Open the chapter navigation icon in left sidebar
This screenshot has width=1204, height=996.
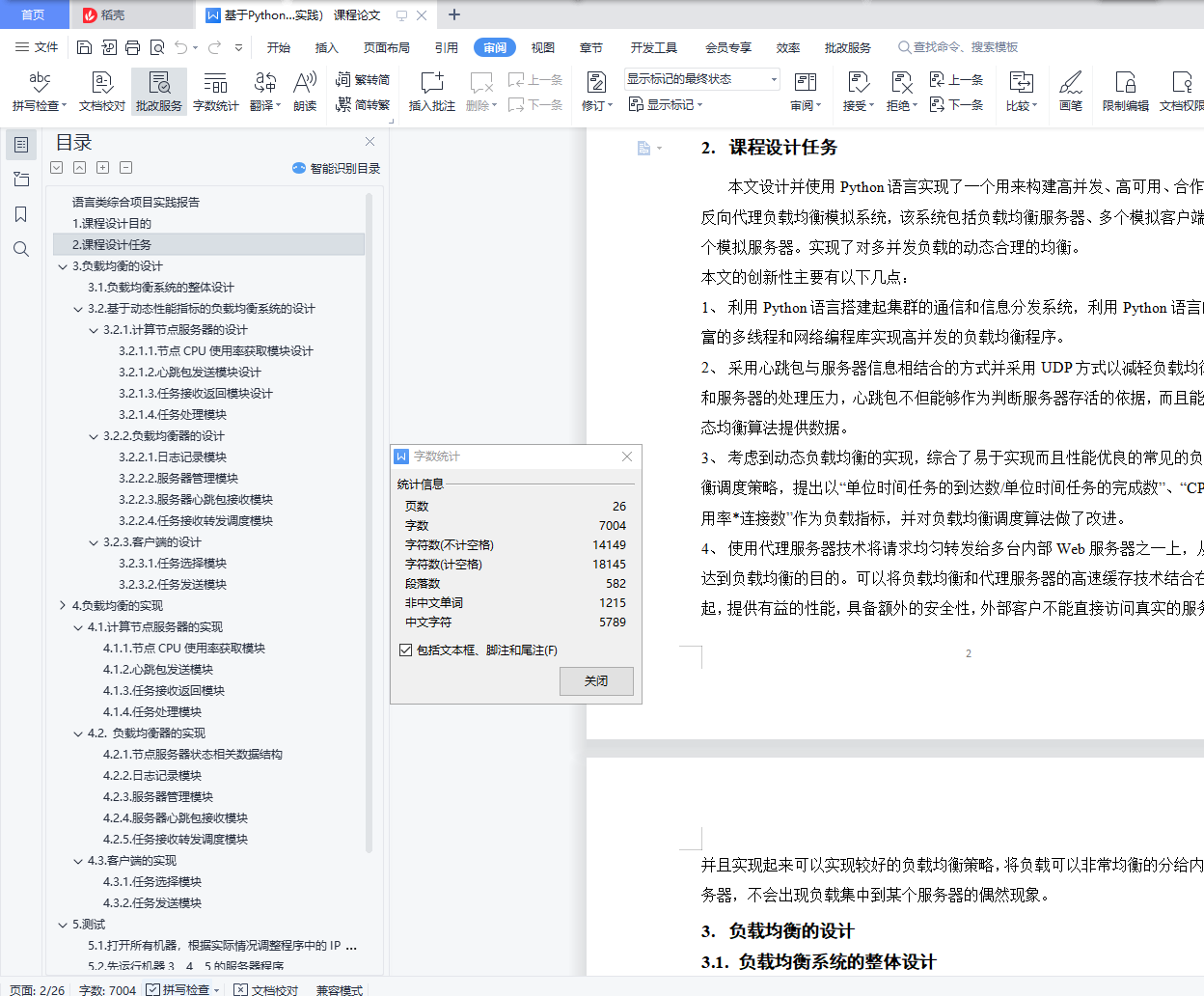point(21,180)
